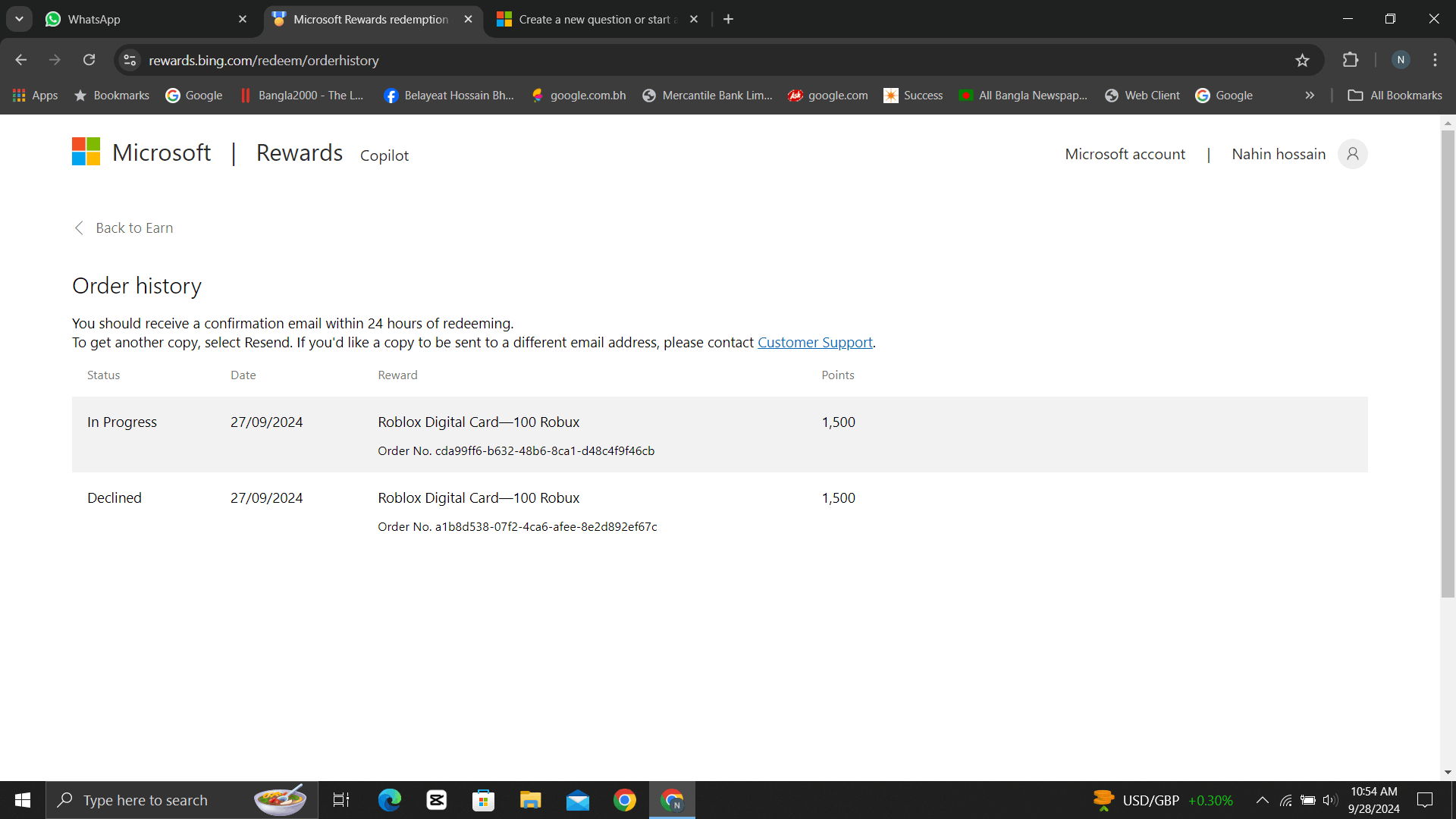Open the Chrome extensions puzzle icon
Screen dimensions: 1456x819
click(1350, 60)
